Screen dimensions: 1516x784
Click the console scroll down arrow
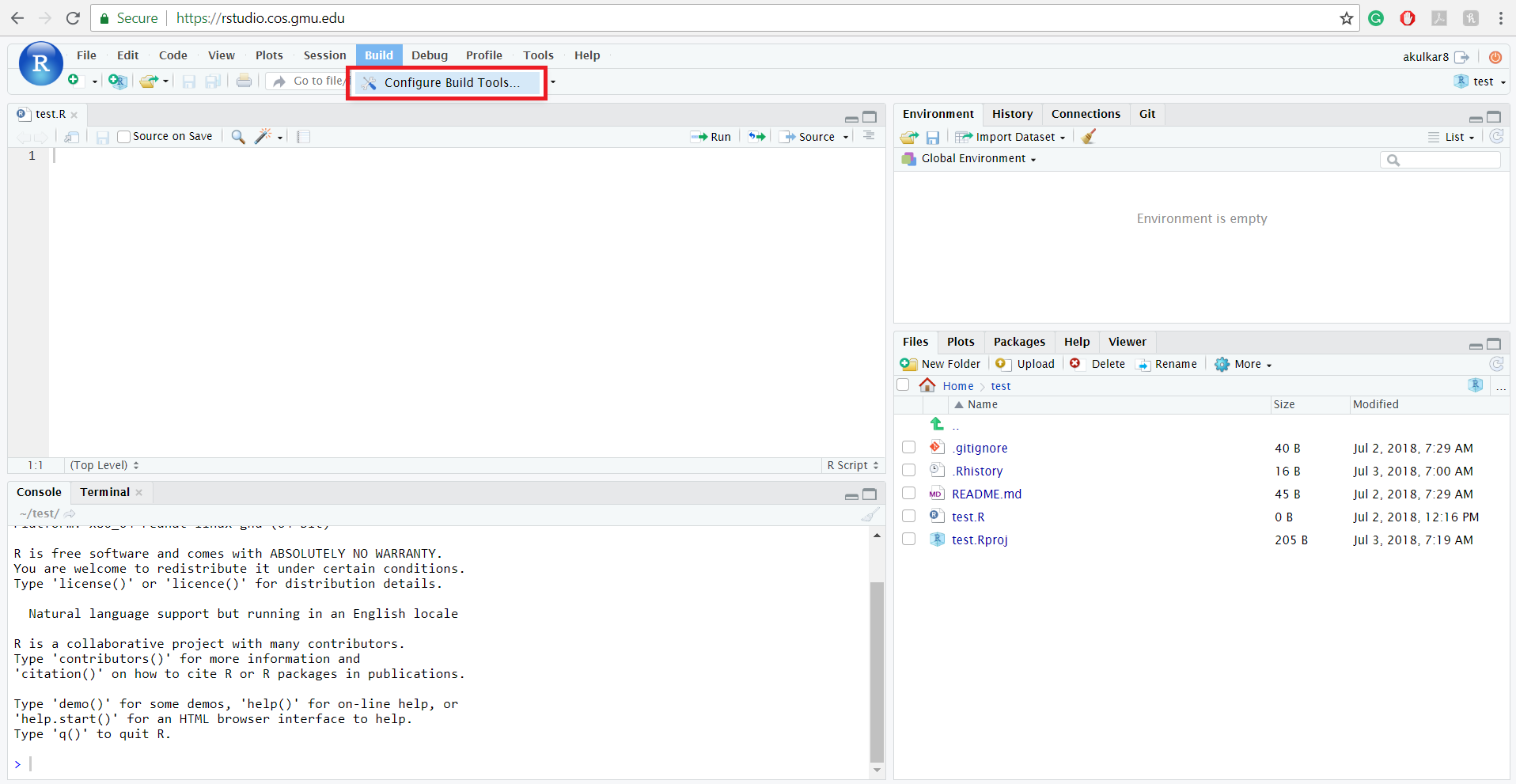point(877,770)
